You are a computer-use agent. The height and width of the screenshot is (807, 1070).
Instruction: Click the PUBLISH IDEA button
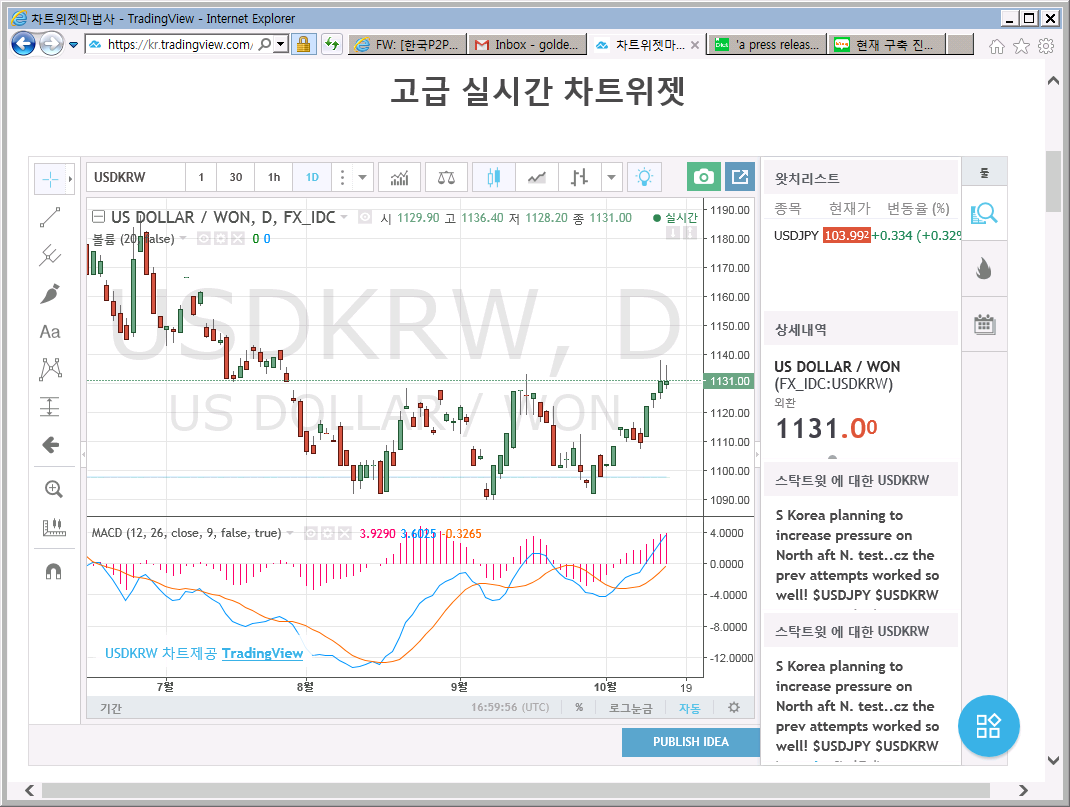(x=691, y=742)
